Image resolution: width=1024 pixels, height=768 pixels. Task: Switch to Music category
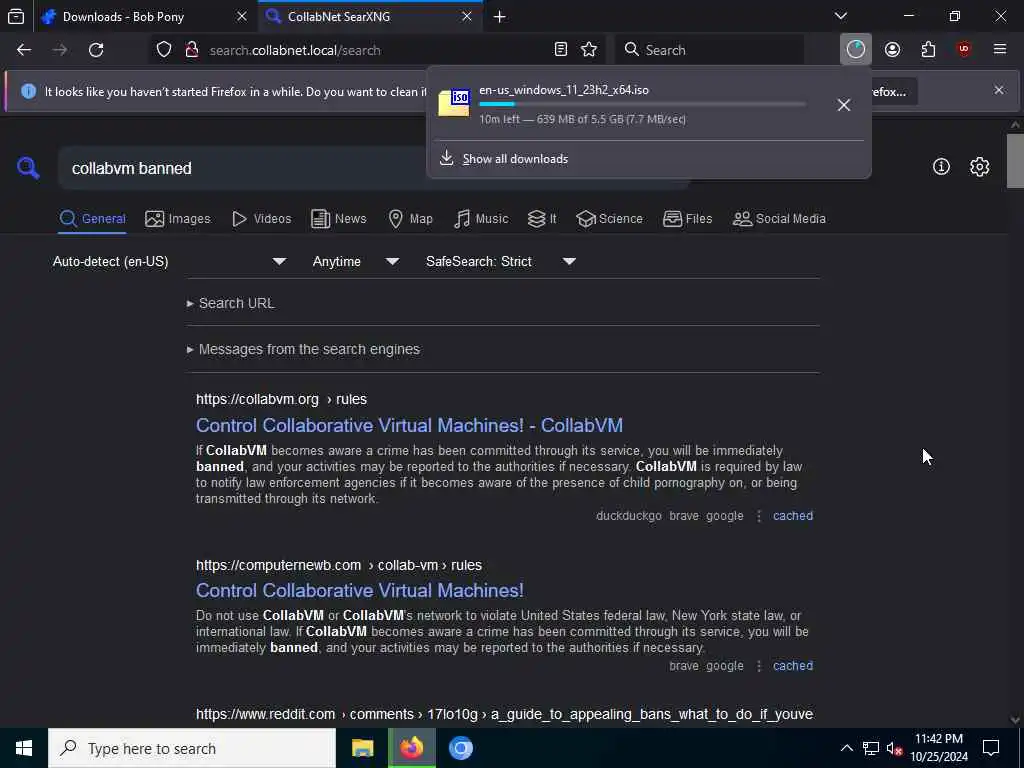click(x=481, y=219)
